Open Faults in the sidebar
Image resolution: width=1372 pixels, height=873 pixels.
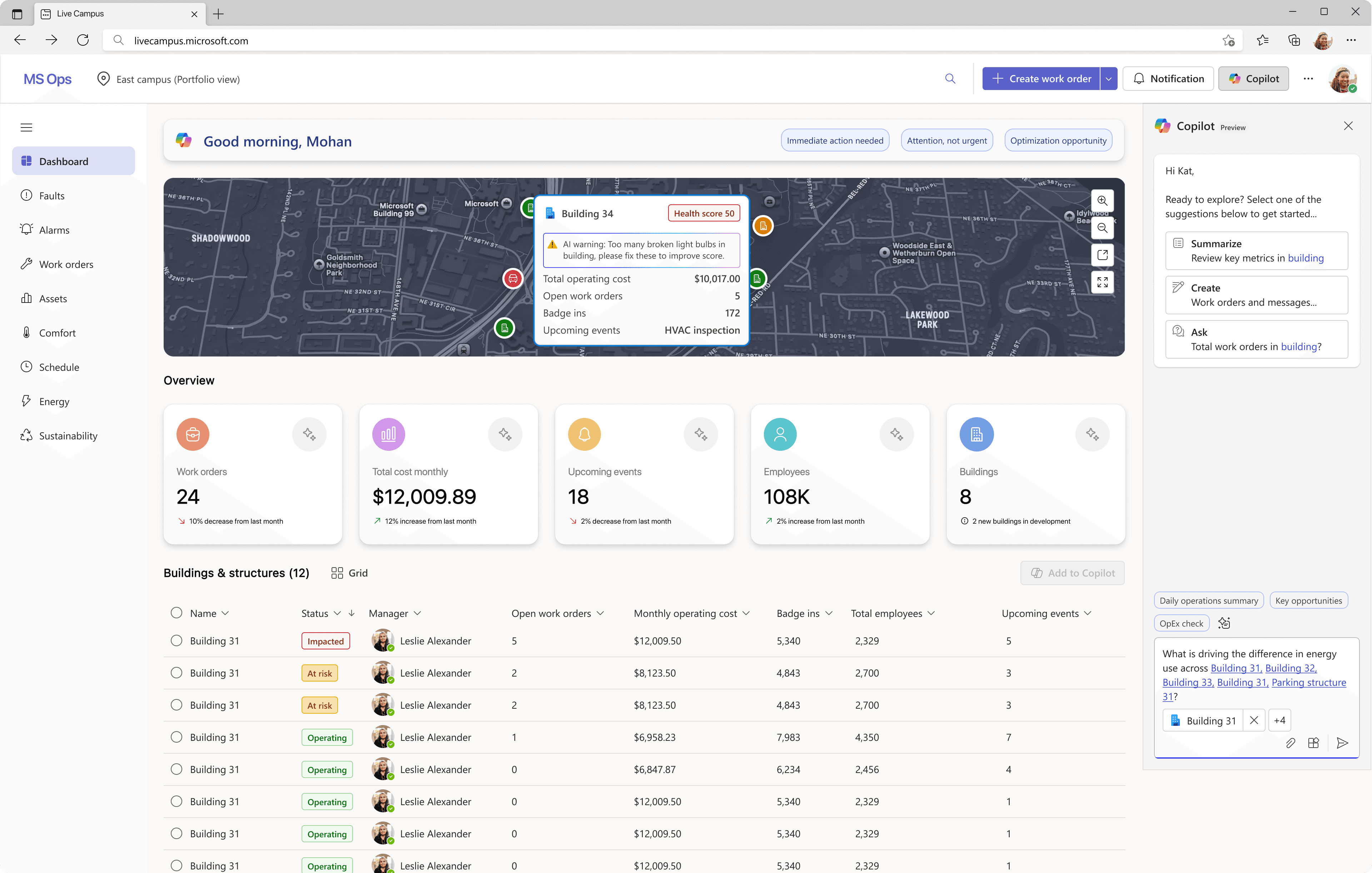pos(51,195)
